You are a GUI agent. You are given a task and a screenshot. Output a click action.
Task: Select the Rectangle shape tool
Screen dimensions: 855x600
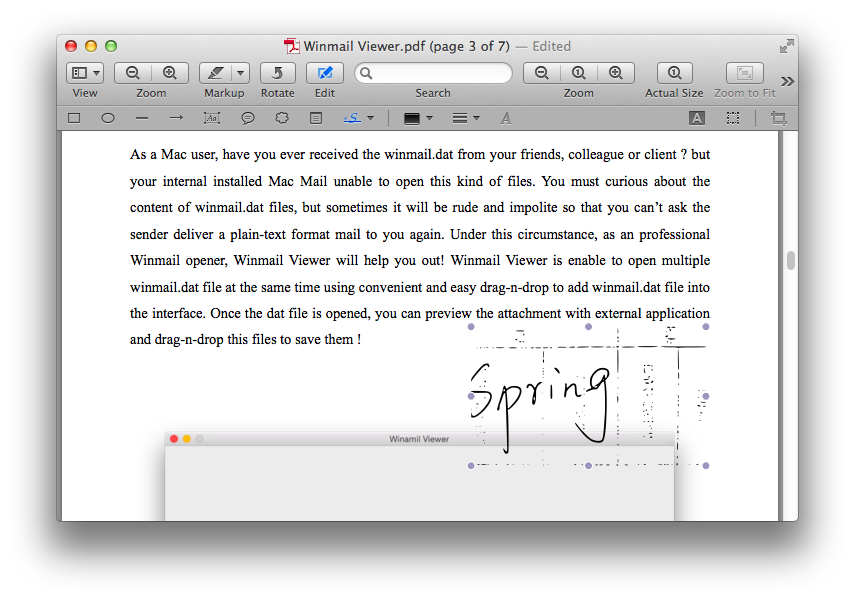tap(74, 118)
